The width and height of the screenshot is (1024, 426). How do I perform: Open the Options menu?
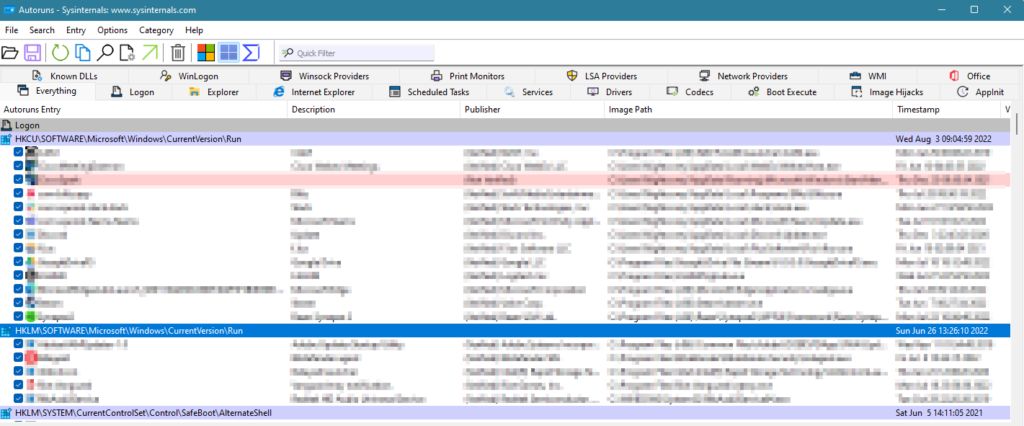[112, 30]
